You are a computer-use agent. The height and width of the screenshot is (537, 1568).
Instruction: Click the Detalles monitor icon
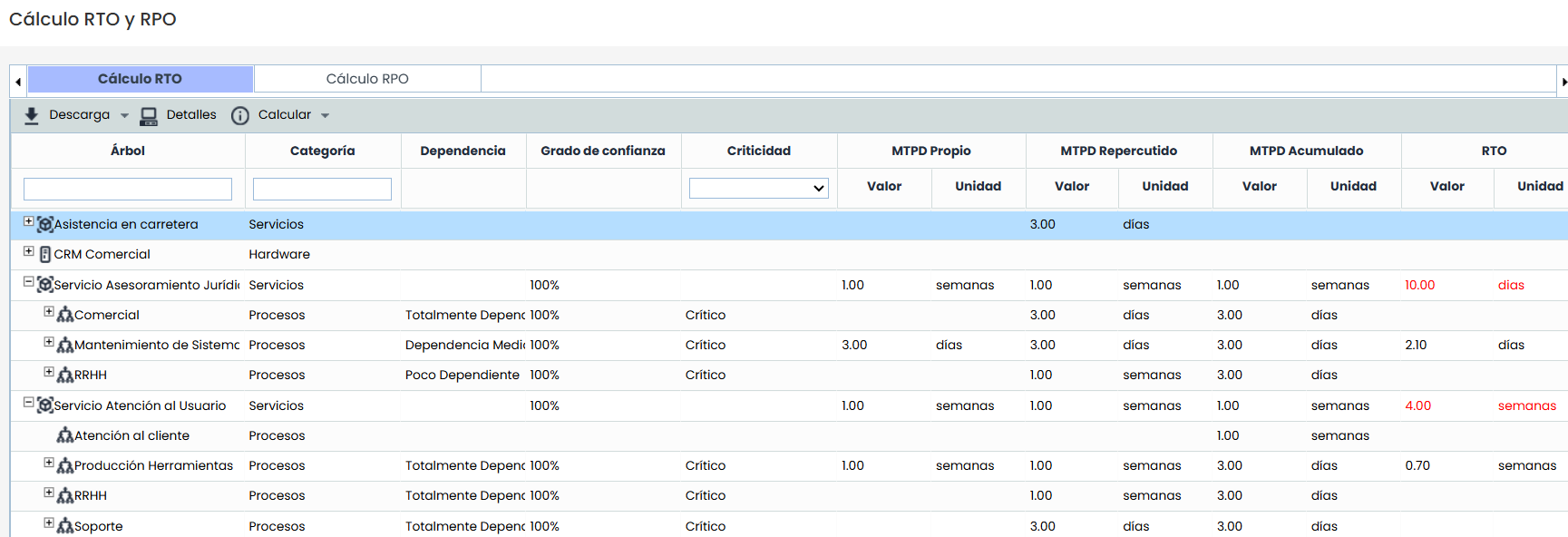click(x=149, y=115)
